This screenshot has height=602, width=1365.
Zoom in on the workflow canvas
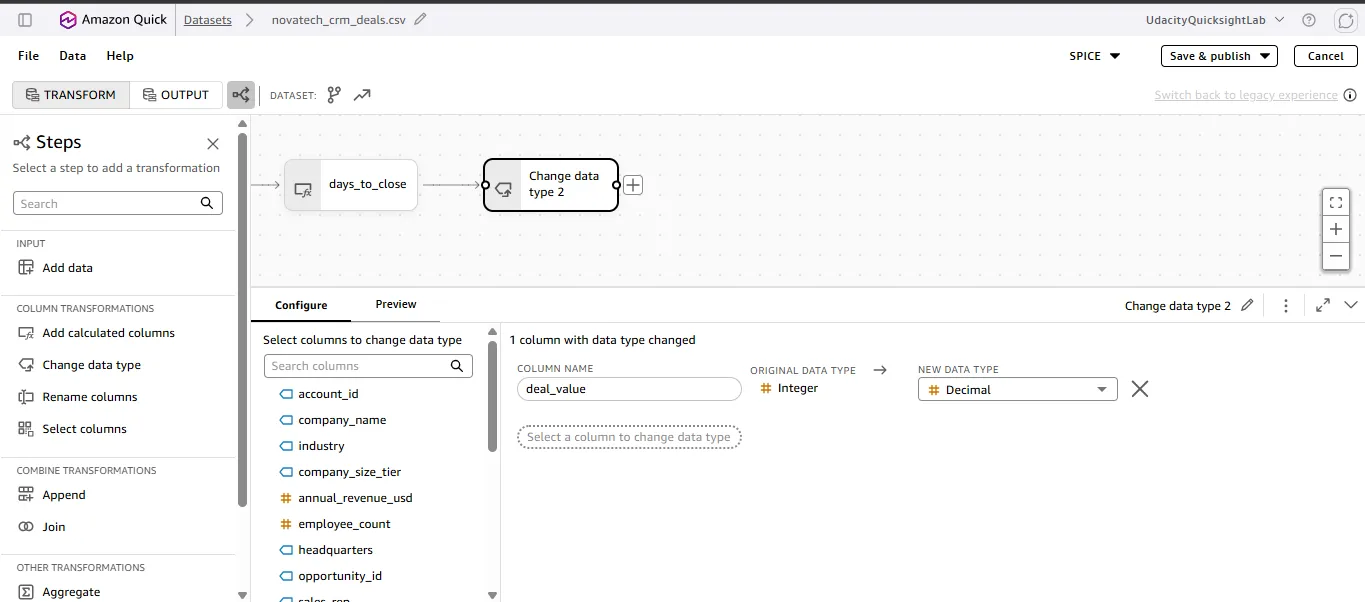point(1336,229)
